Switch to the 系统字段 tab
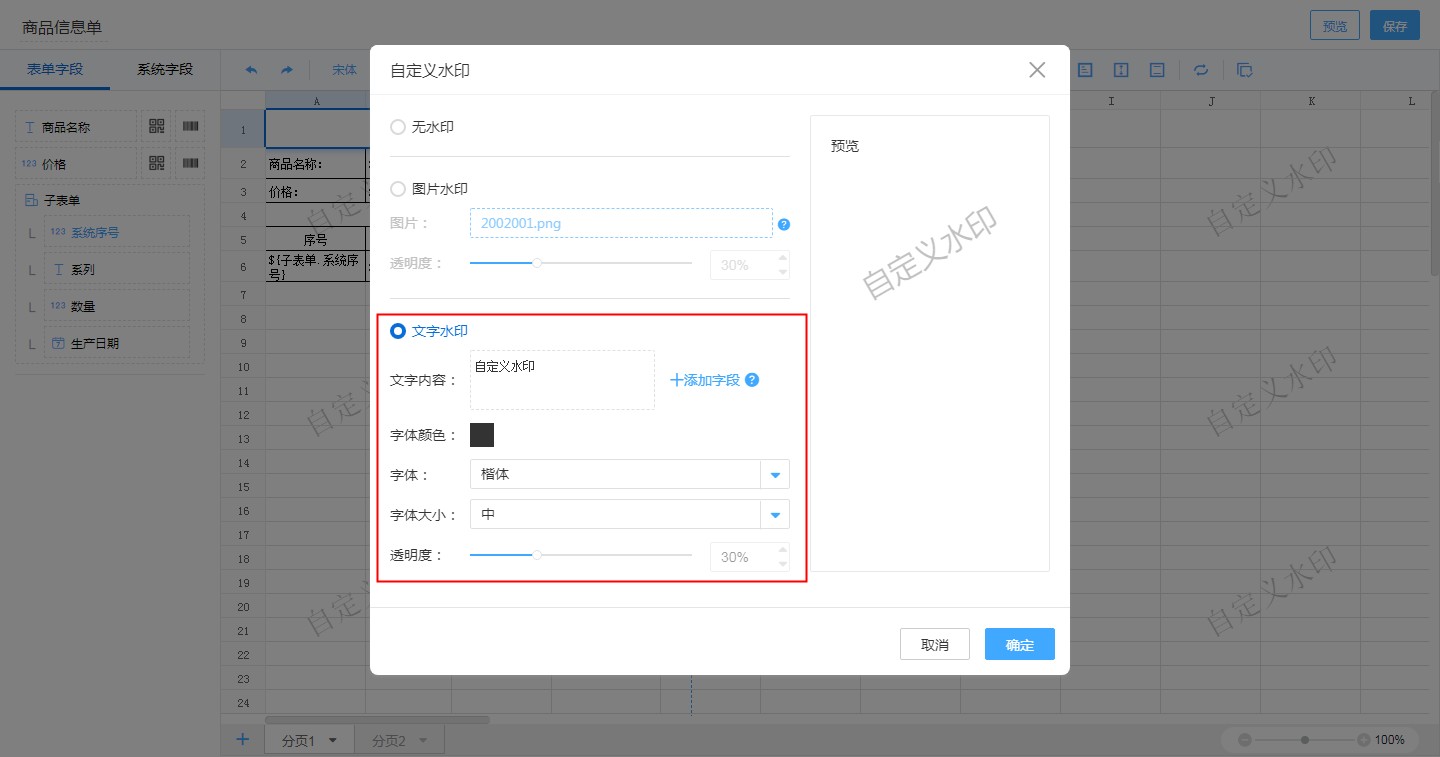Viewport: 1440px width, 757px height. coord(165,70)
